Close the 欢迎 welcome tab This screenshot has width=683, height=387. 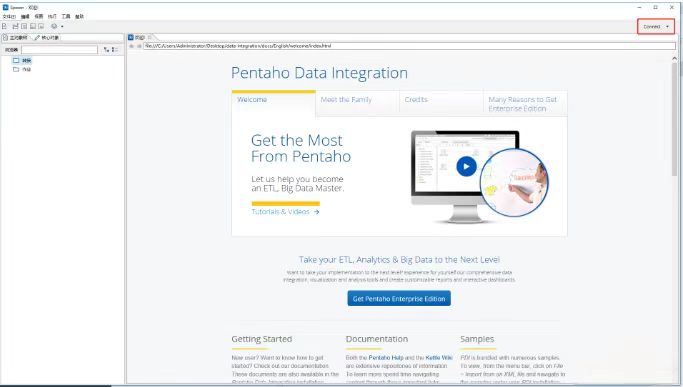[x=150, y=37]
